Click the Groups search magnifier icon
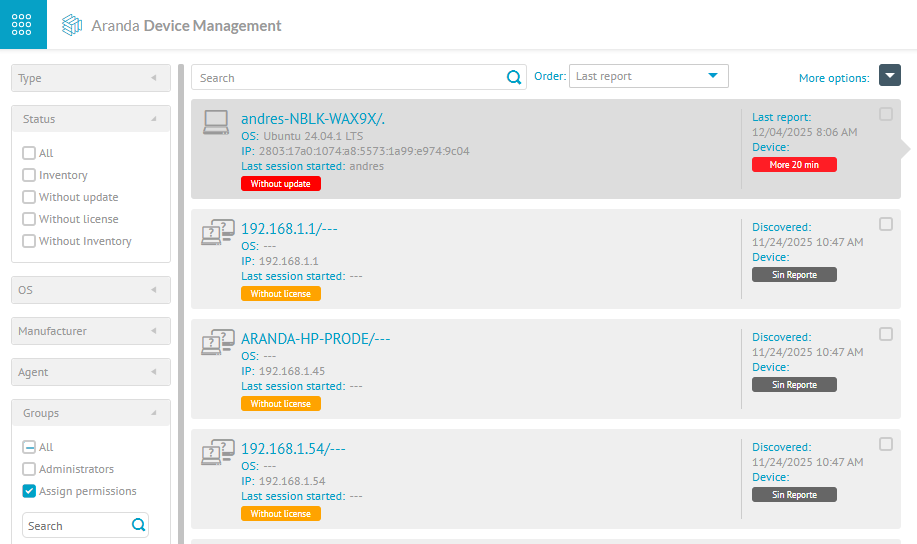 point(138,525)
